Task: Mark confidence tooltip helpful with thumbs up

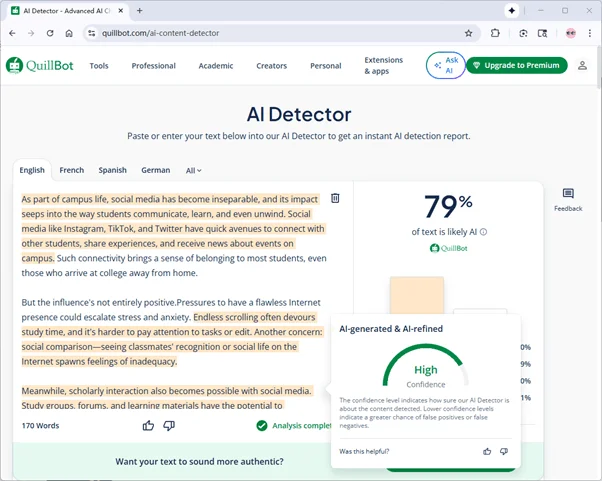Action: click(487, 451)
